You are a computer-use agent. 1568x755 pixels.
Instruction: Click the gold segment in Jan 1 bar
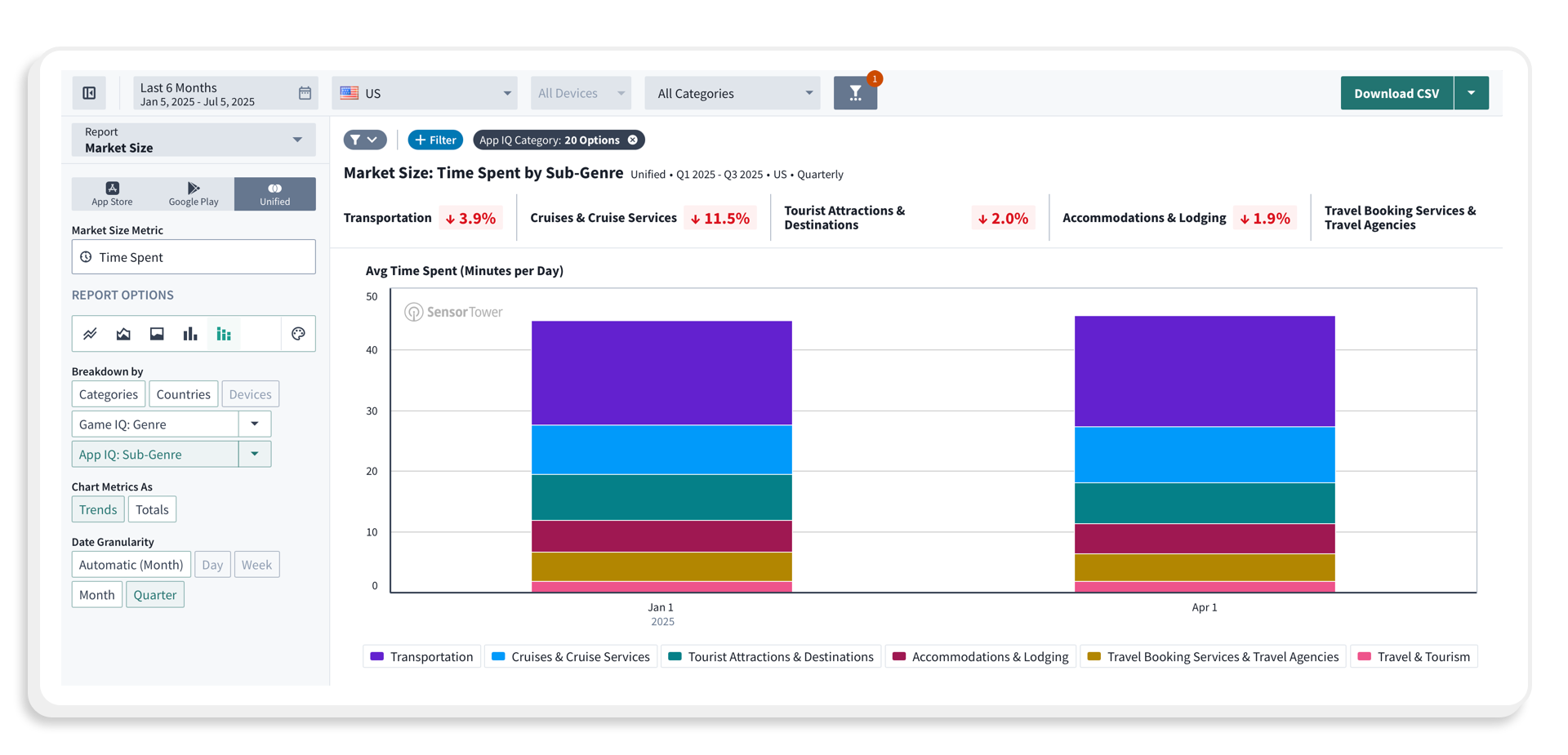click(x=661, y=567)
